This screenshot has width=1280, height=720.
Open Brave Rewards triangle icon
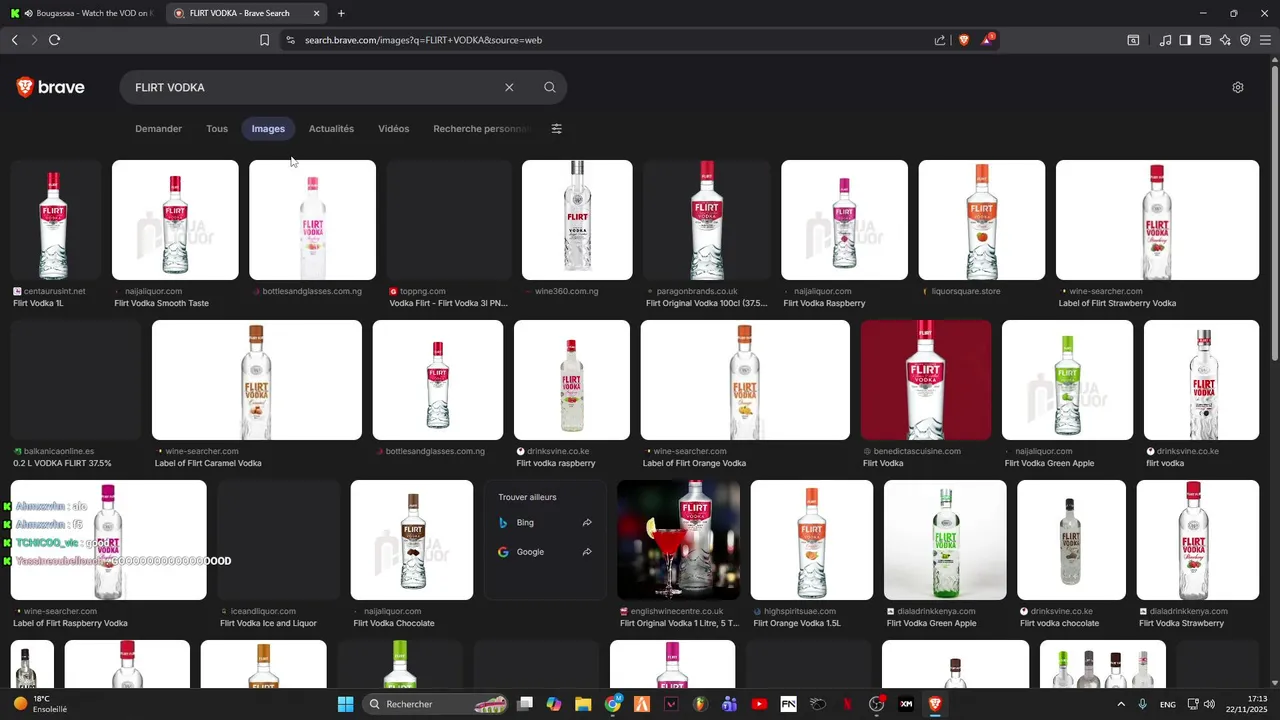[988, 40]
